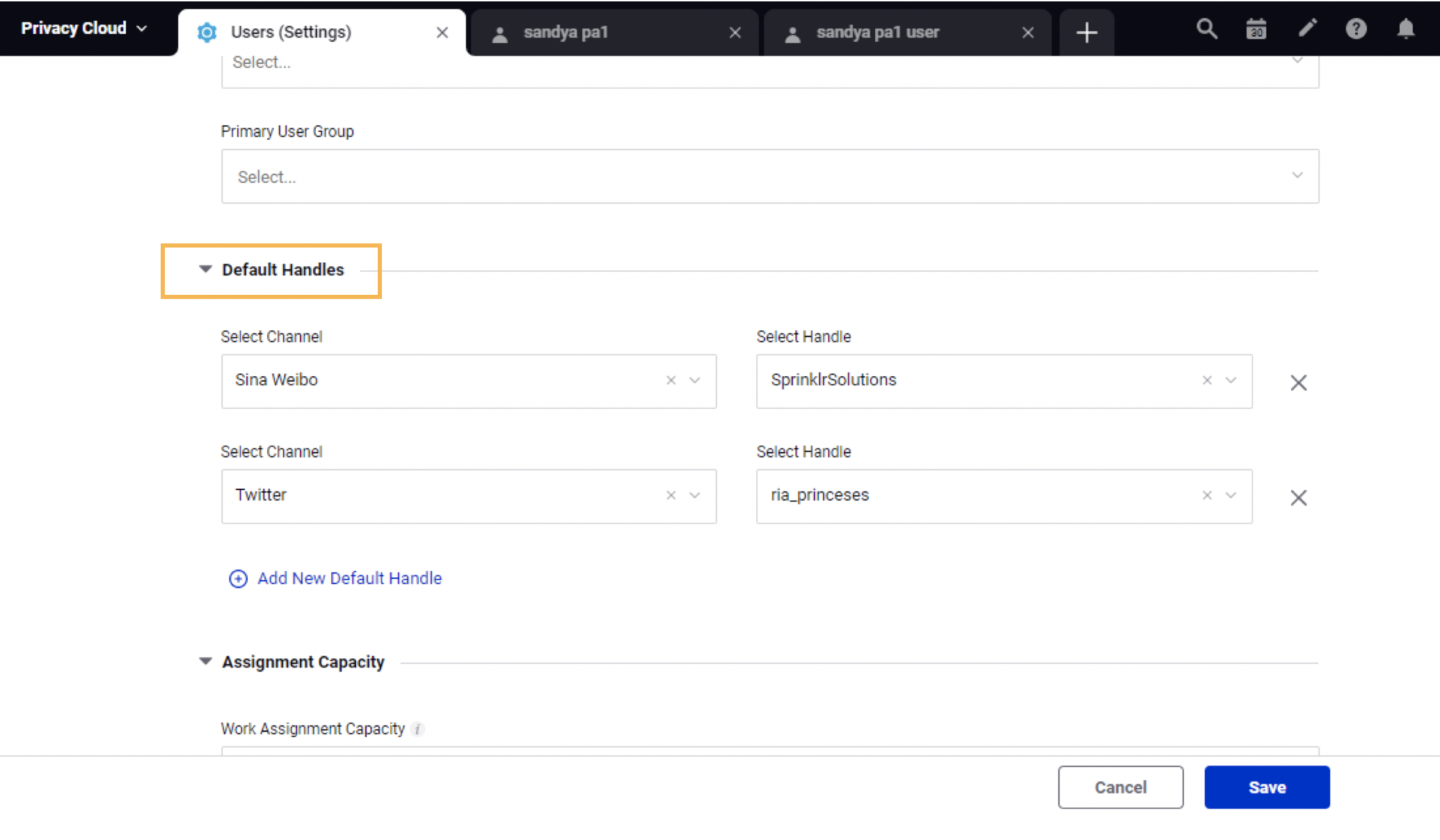Click the help question mark icon
This screenshot has height=840, width=1440.
point(1356,28)
